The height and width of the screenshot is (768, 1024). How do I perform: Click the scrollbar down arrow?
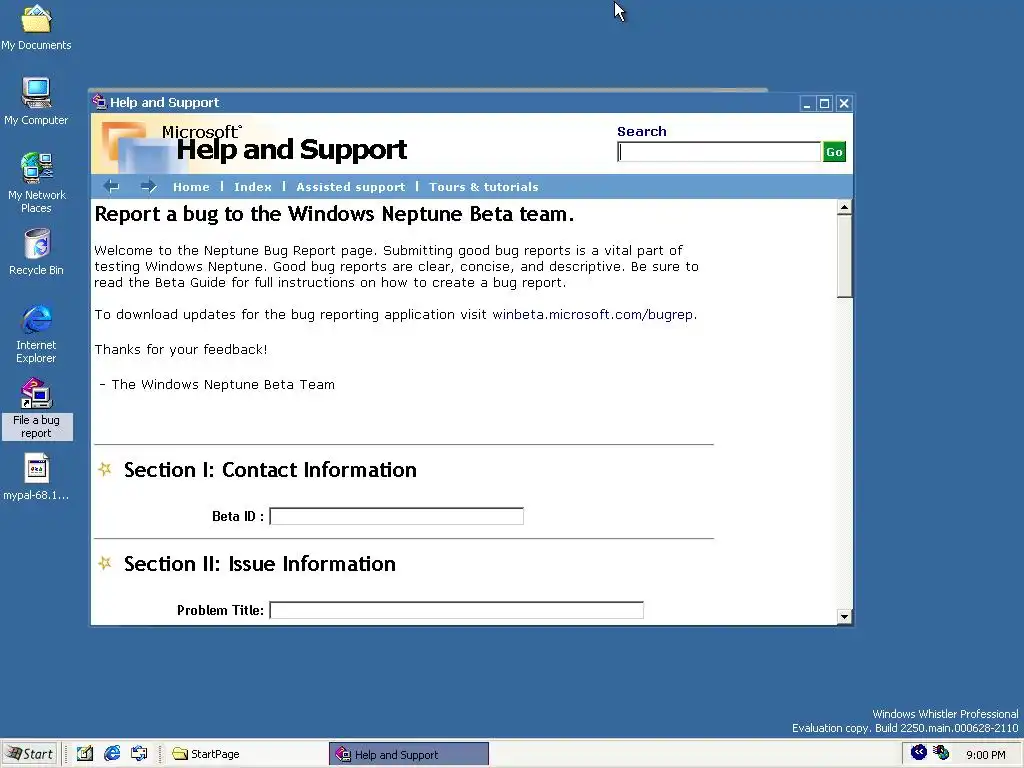[x=844, y=616]
